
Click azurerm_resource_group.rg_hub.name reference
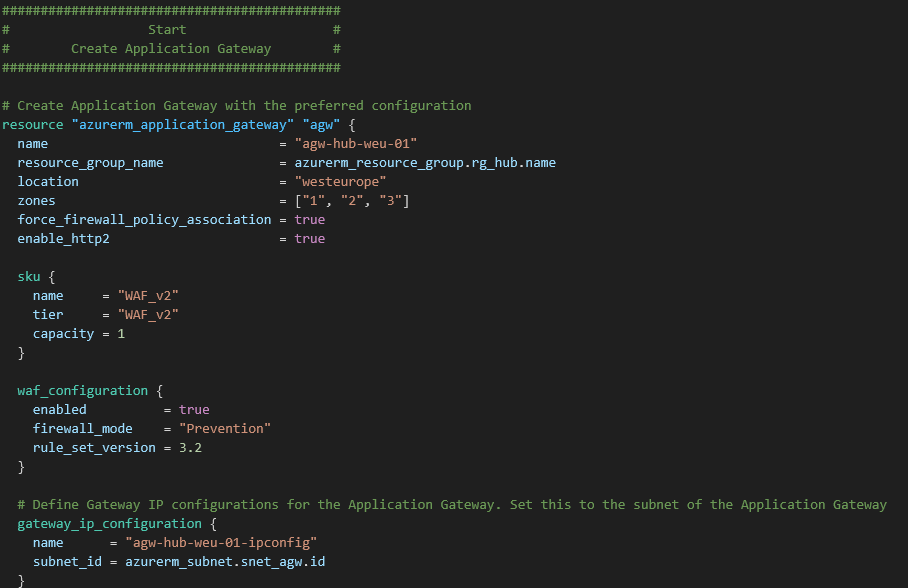pyautogui.click(x=424, y=162)
